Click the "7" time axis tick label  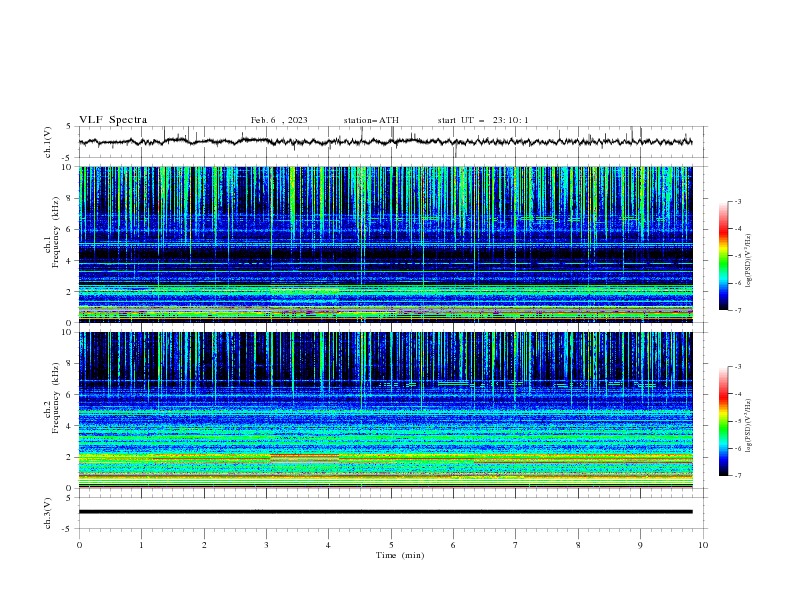516,545
